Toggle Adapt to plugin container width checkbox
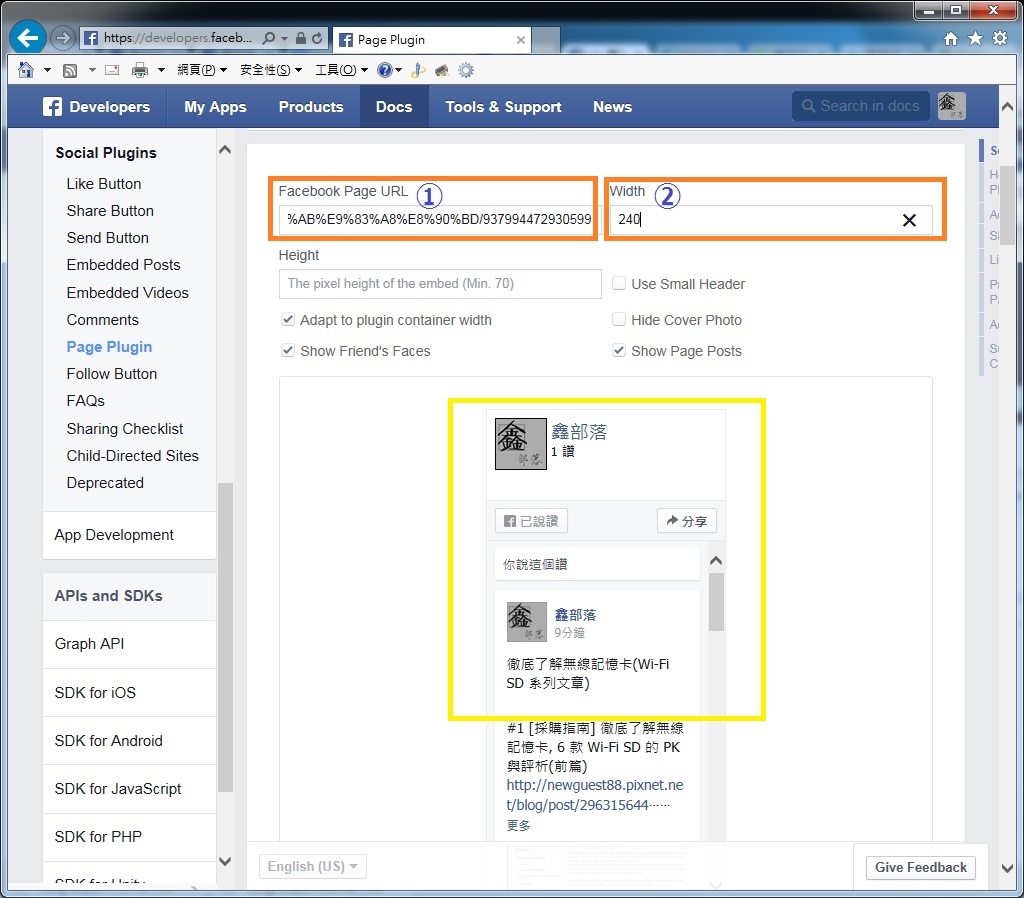Image resolution: width=1024 pixels, height=898 pixels. pos(287,319)
